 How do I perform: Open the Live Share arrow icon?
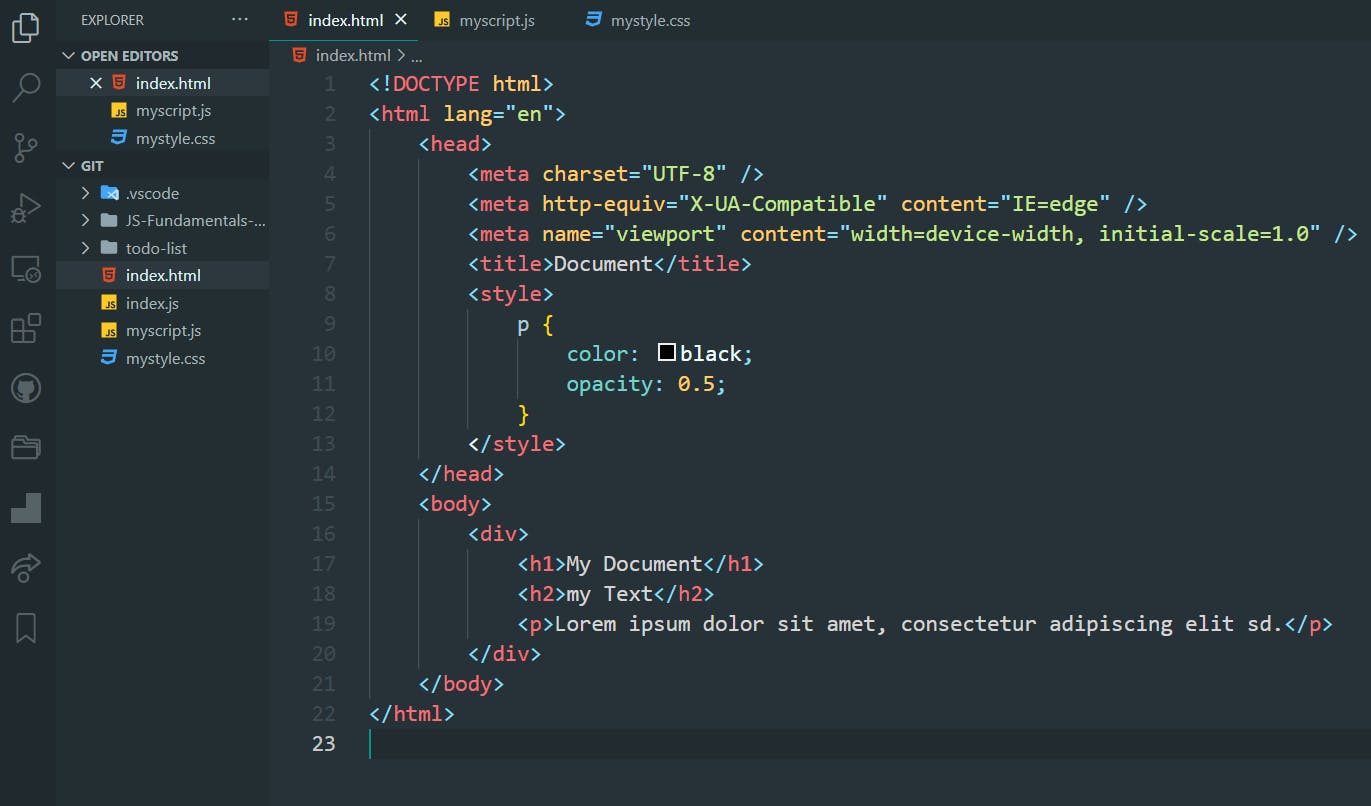(x=26, y=568)
